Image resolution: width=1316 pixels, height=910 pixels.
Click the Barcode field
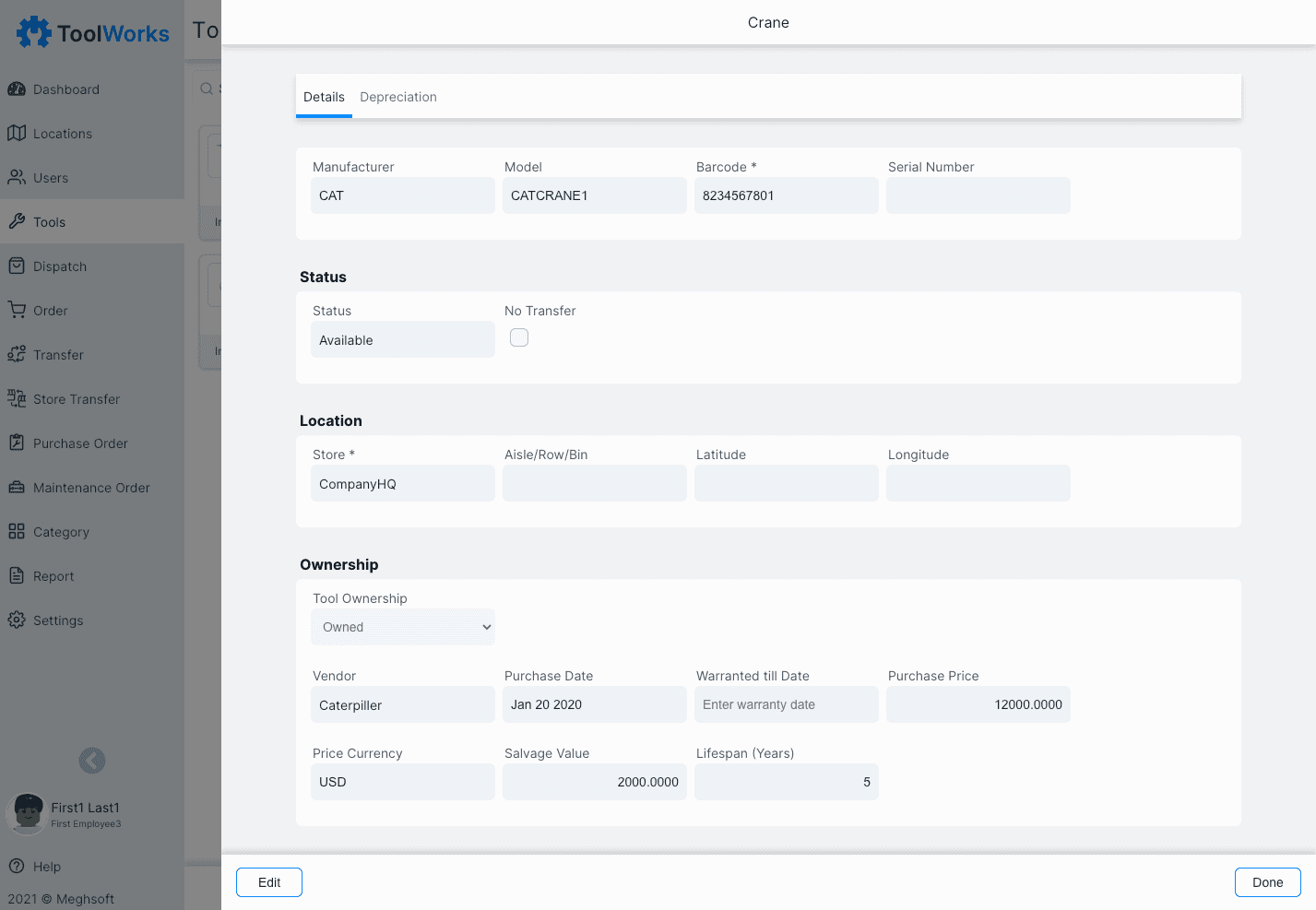tap(787, 195)
